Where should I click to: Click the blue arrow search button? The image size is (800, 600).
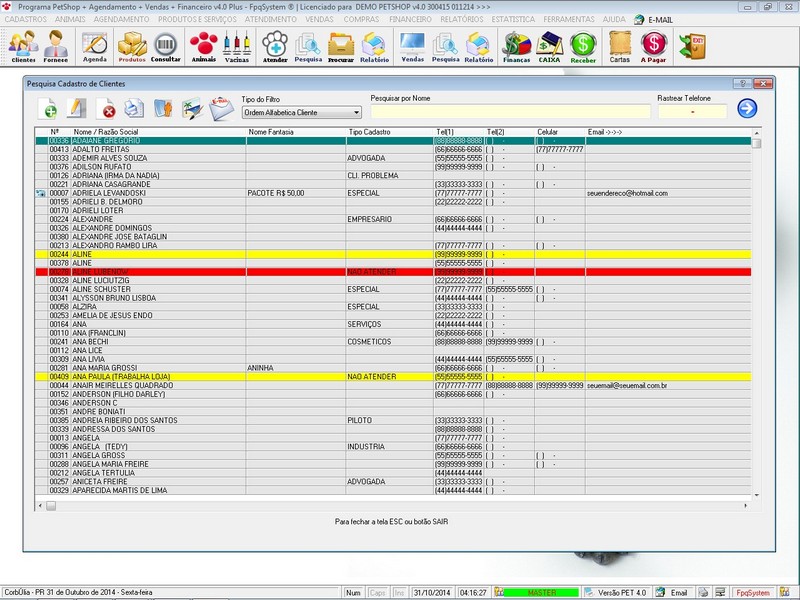[747, 109]
